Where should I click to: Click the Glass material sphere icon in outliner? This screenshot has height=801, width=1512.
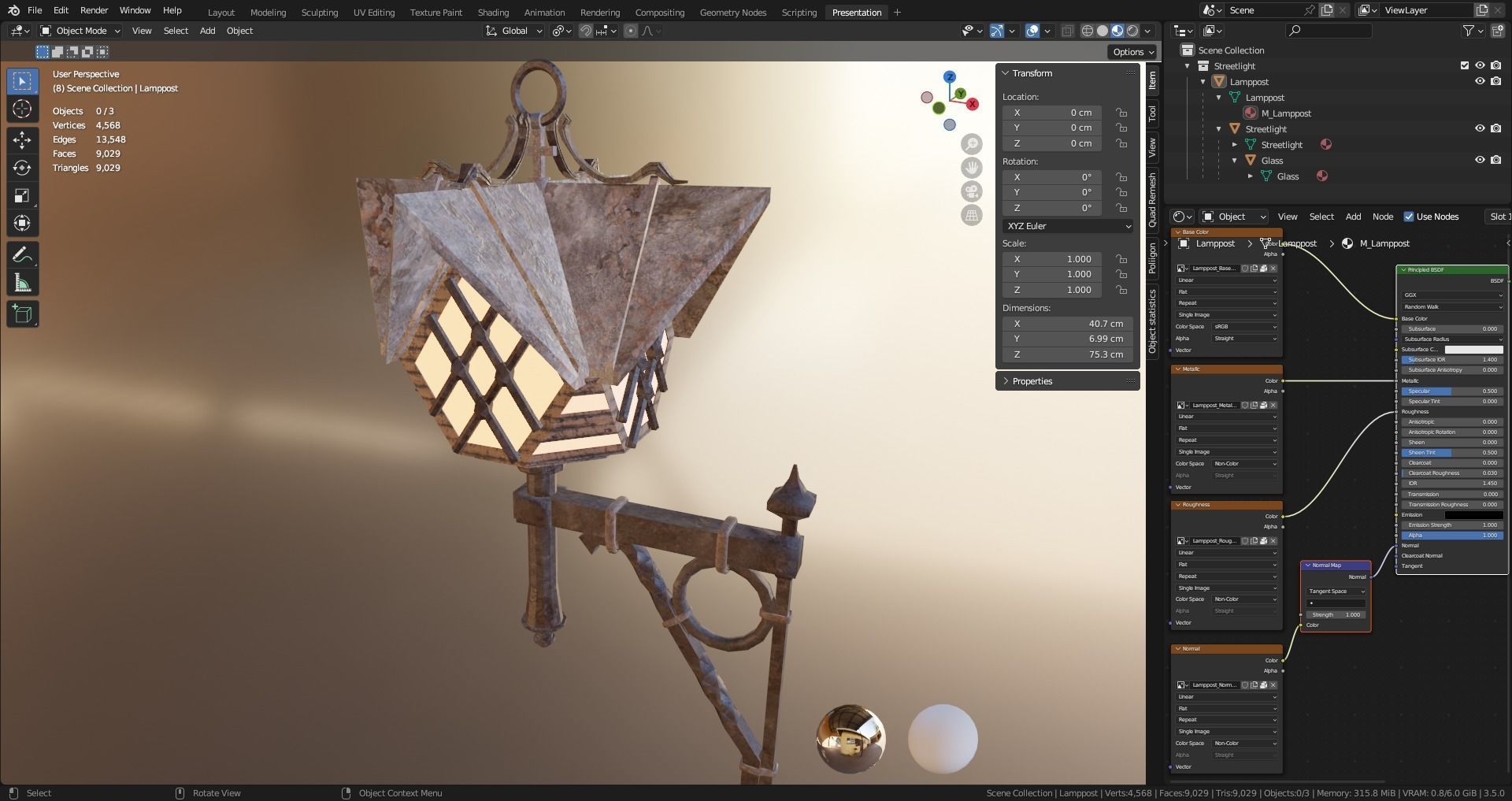coord(1322,176)
